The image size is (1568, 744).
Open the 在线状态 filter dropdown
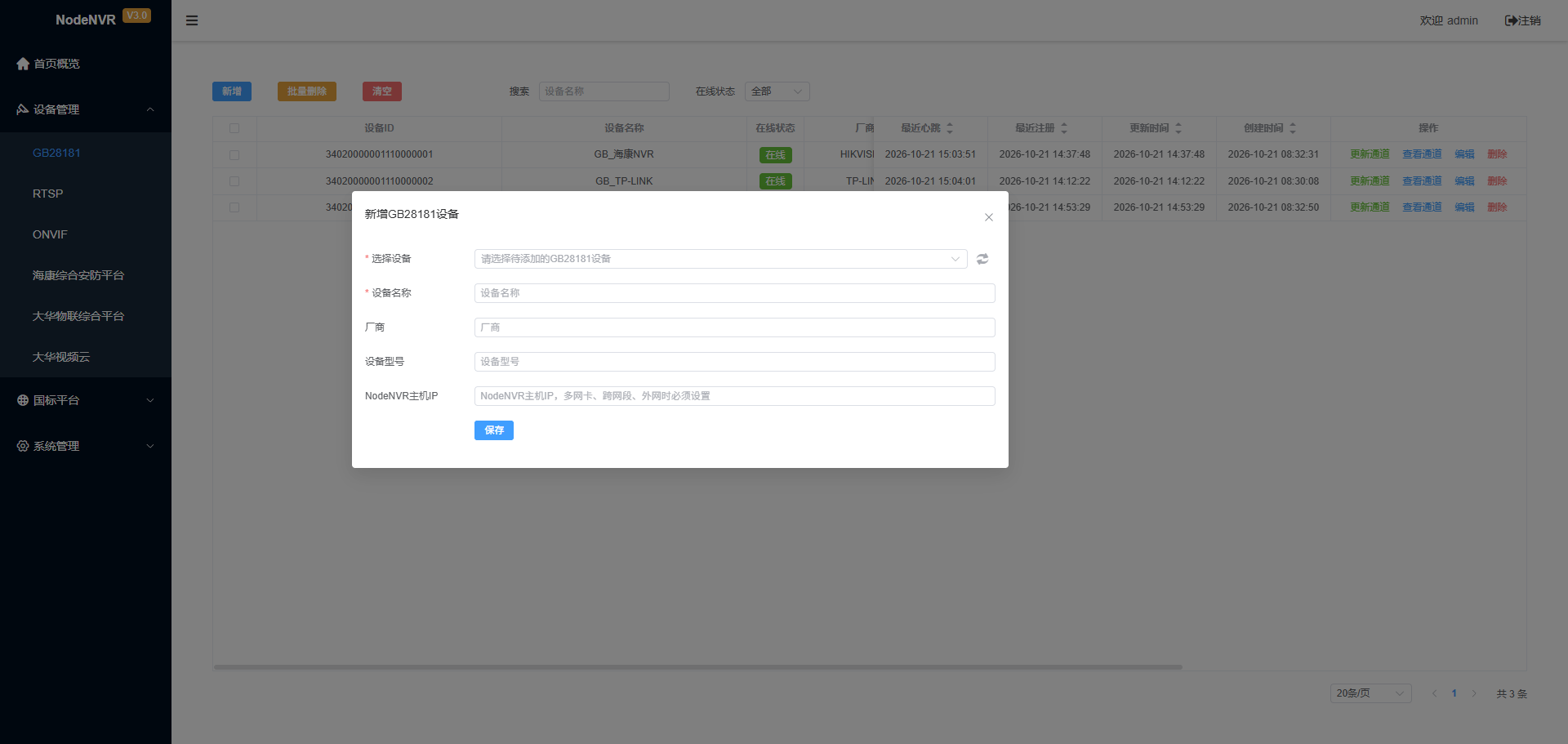777,91
